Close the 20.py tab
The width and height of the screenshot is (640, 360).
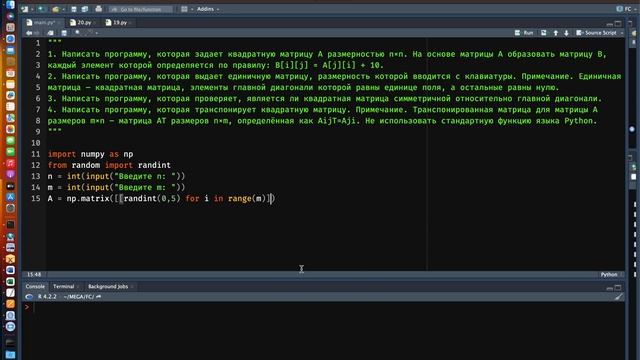pyautogui.click(x=95, y=23)
